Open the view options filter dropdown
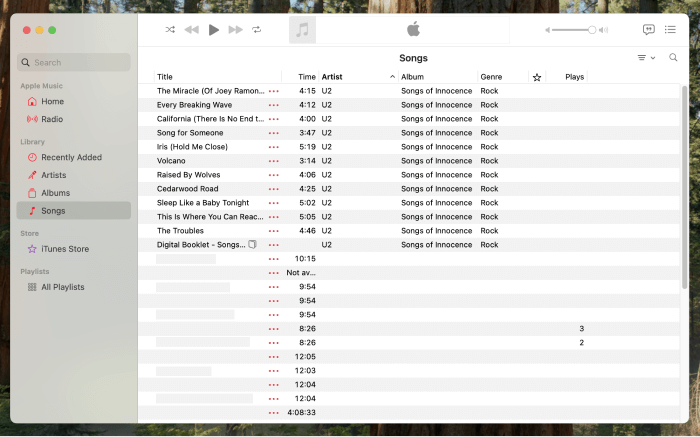This screenshot has width=700, height=437. click(646, 58)
